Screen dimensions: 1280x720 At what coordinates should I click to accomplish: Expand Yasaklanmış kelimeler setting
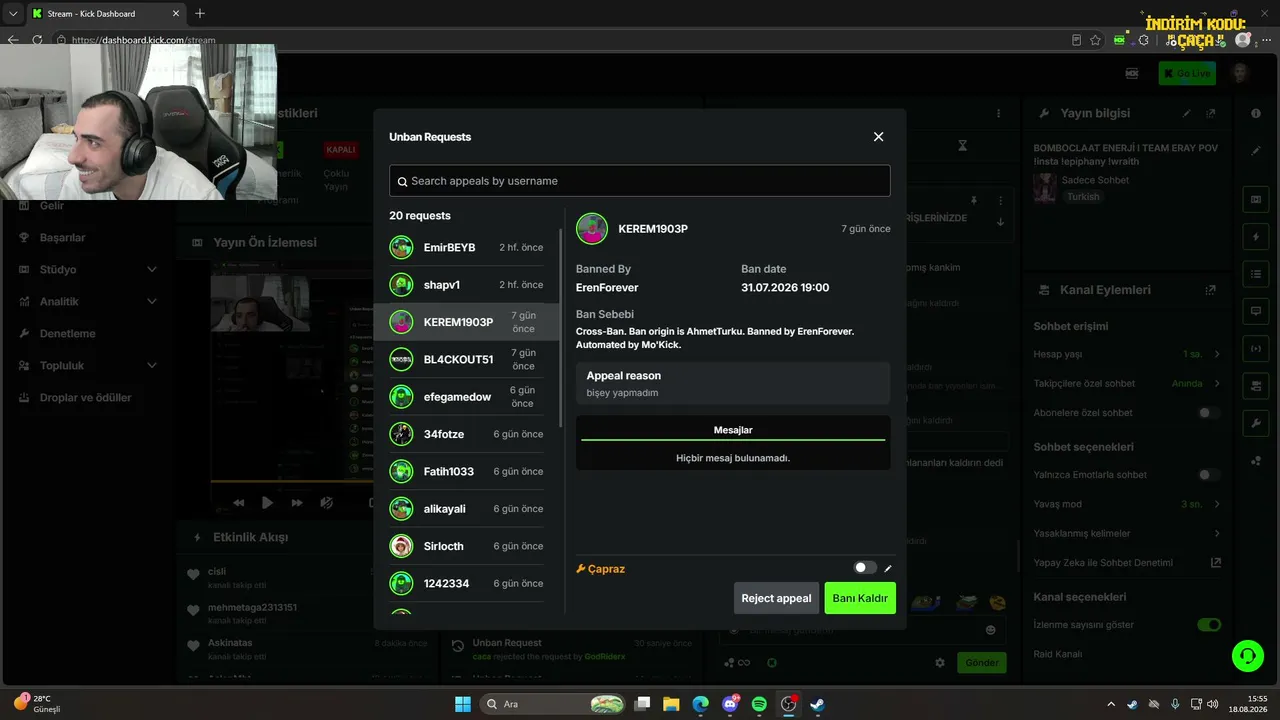(1127, 533)
